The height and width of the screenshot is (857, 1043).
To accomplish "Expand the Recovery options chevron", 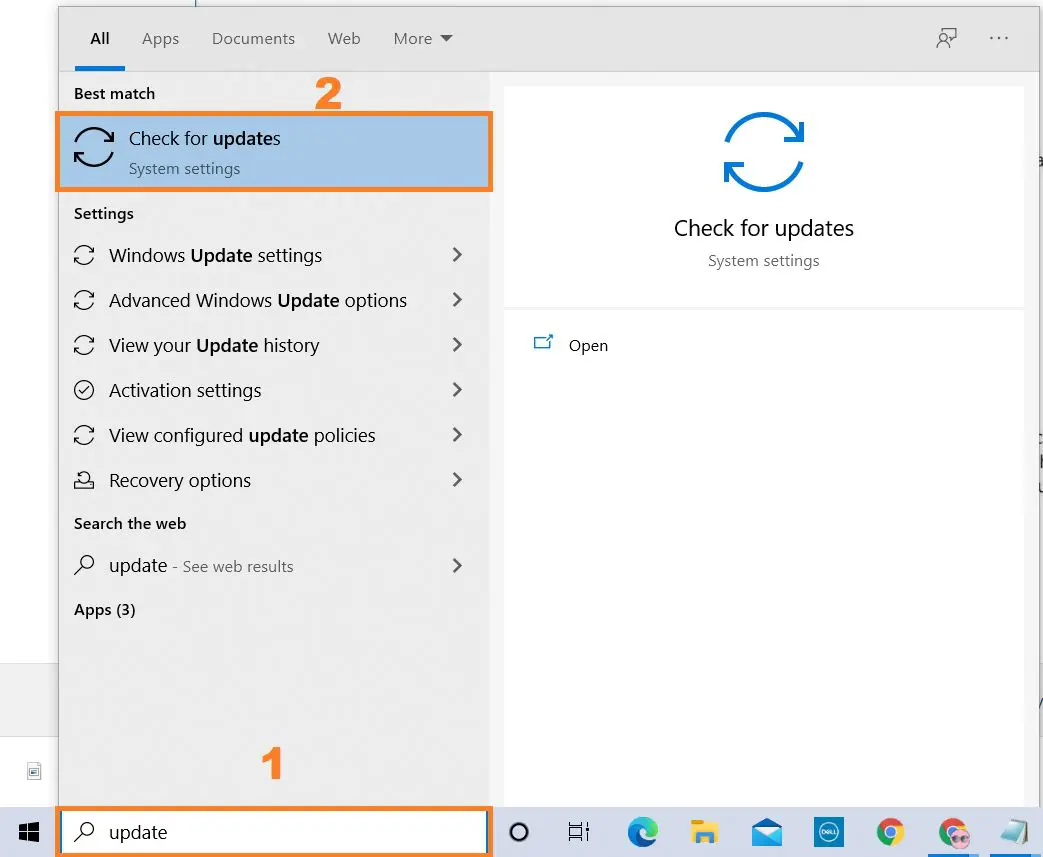I will coord(457,480).
